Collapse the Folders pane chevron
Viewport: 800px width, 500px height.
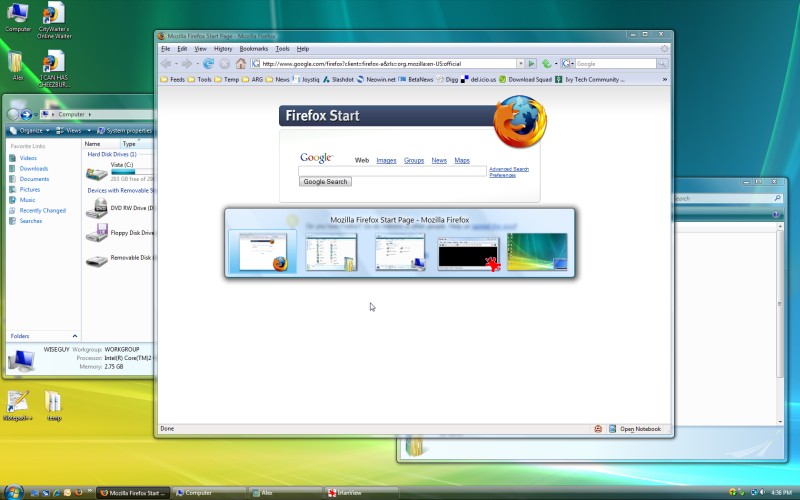(75, 336)
